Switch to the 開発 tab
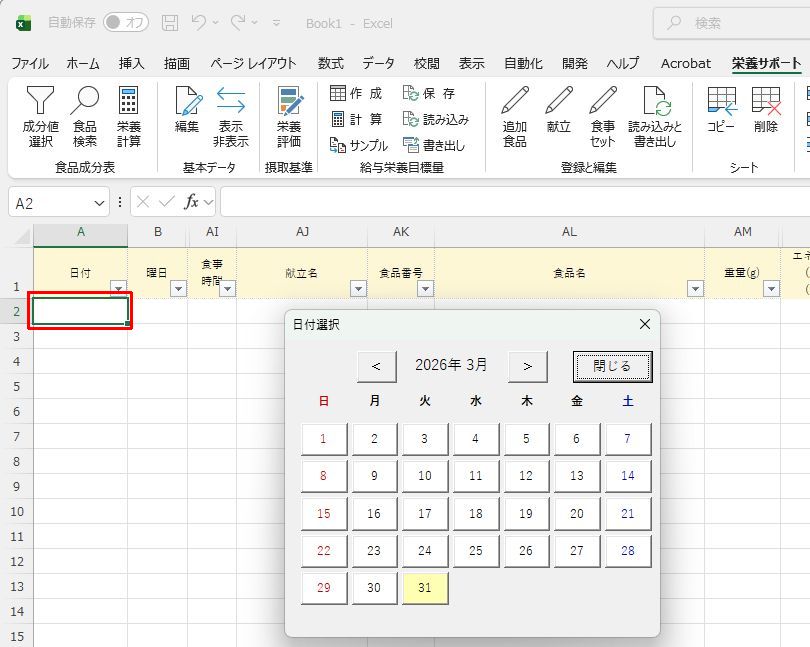This screenshot has width=810, height=647. coord(574,64)
